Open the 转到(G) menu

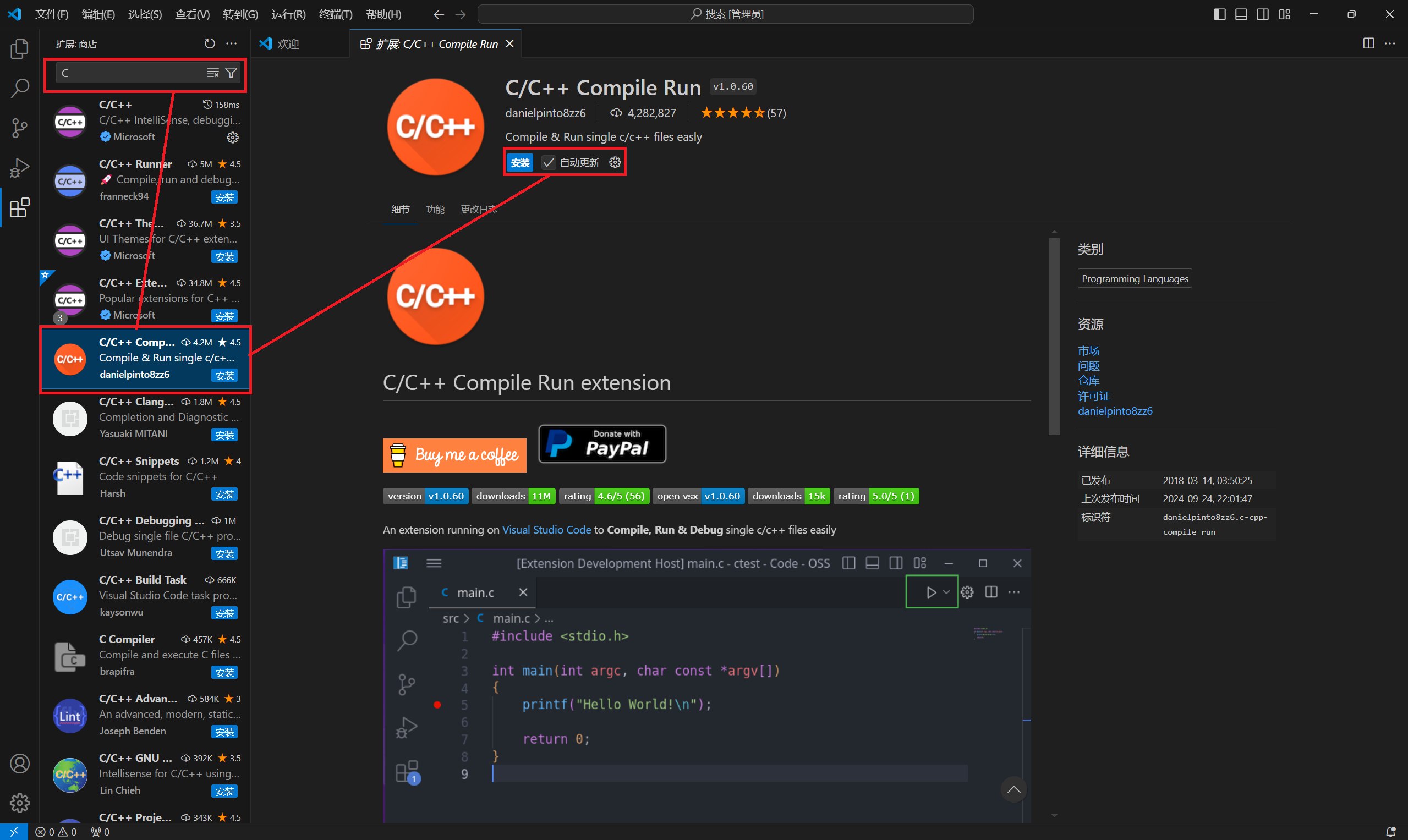point(240,14)
